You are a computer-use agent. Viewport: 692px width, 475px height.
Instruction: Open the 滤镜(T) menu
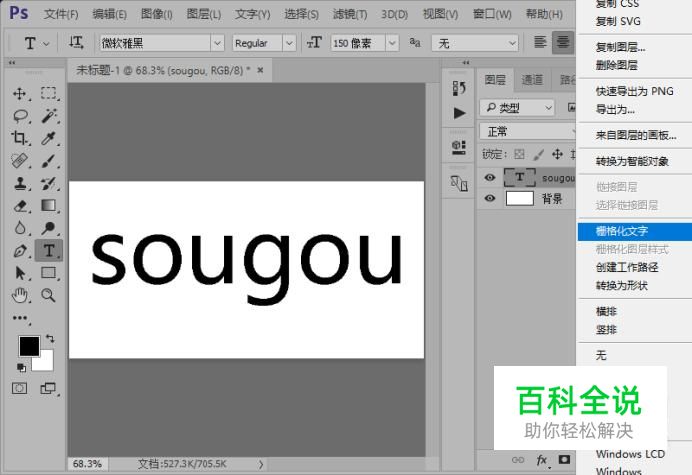[350, 14]
